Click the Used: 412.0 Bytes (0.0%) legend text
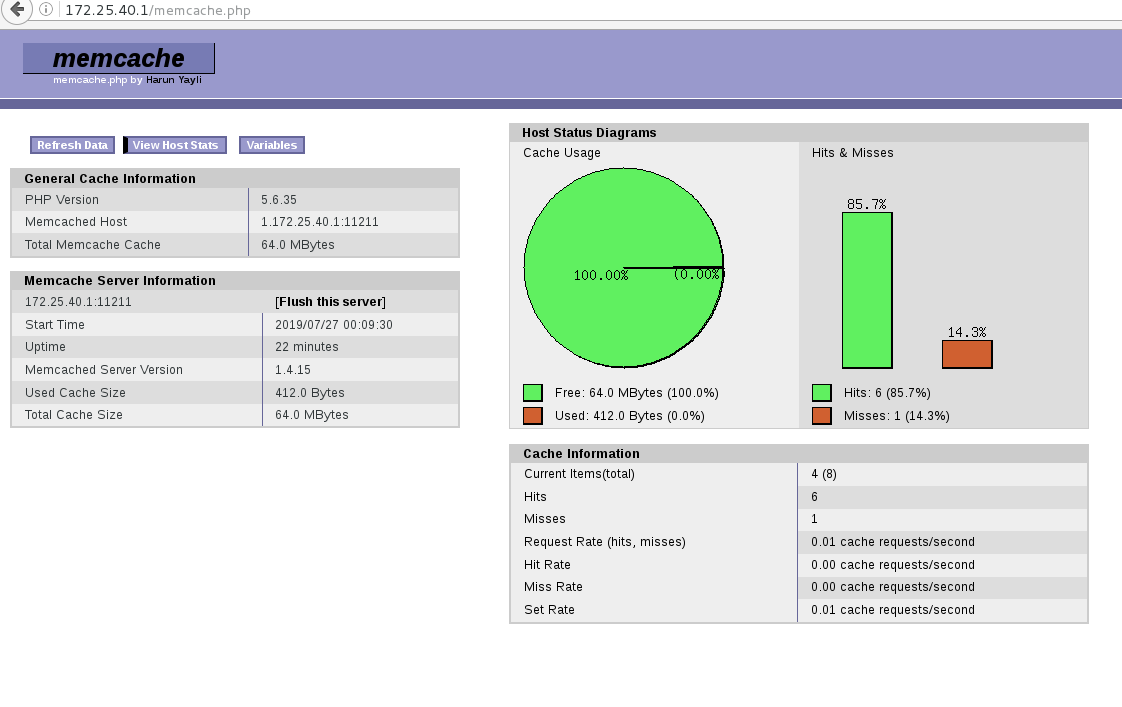This screenshot has width=1122, height=707. 630,416
